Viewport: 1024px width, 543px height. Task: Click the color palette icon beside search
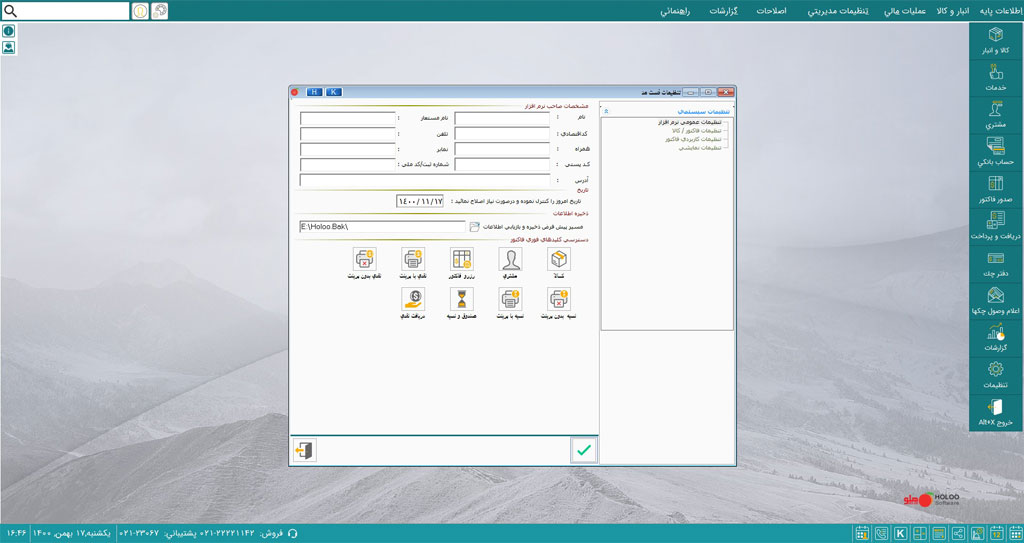coord(159,11)
